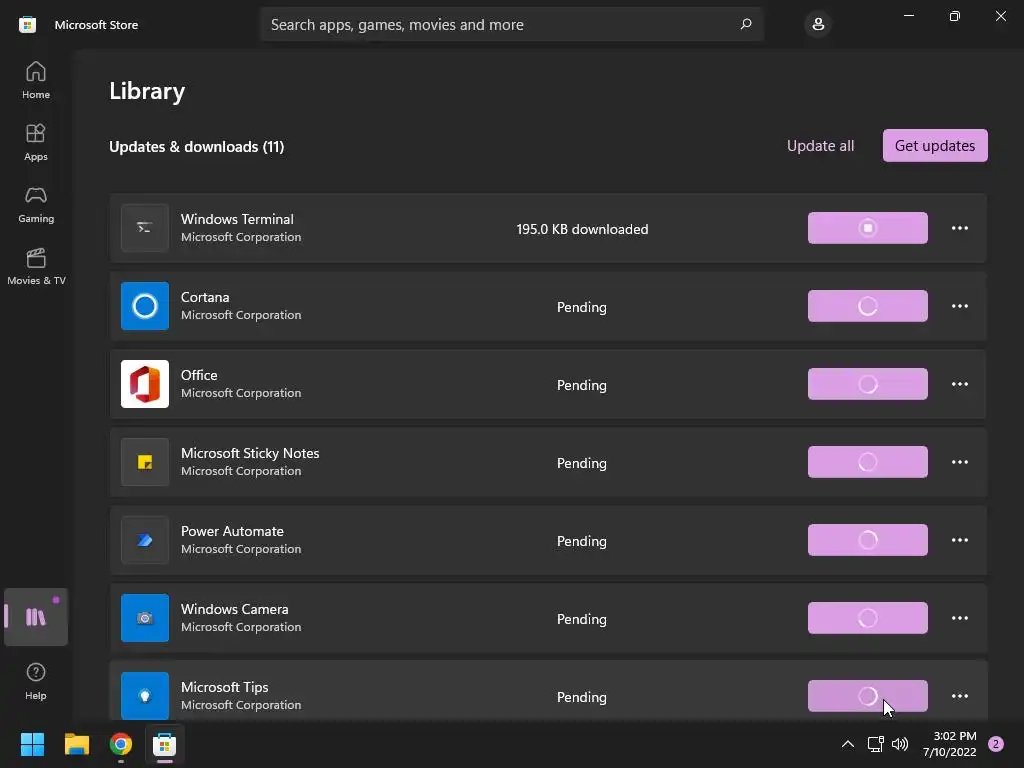1024x768 pixels.
Task: Show hidden system tray icons
Action: 848,744
